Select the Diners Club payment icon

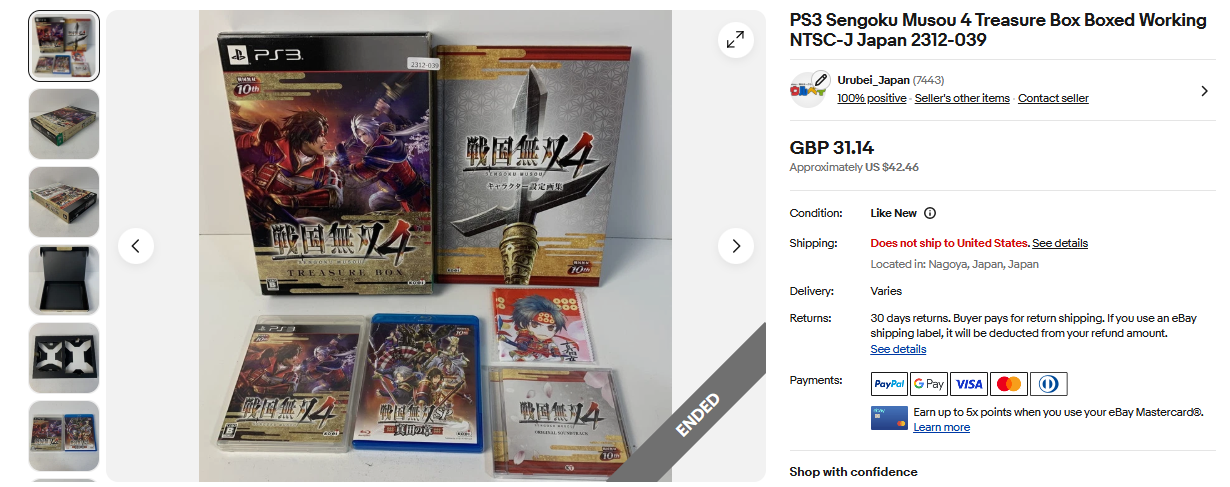(1049, 384)
